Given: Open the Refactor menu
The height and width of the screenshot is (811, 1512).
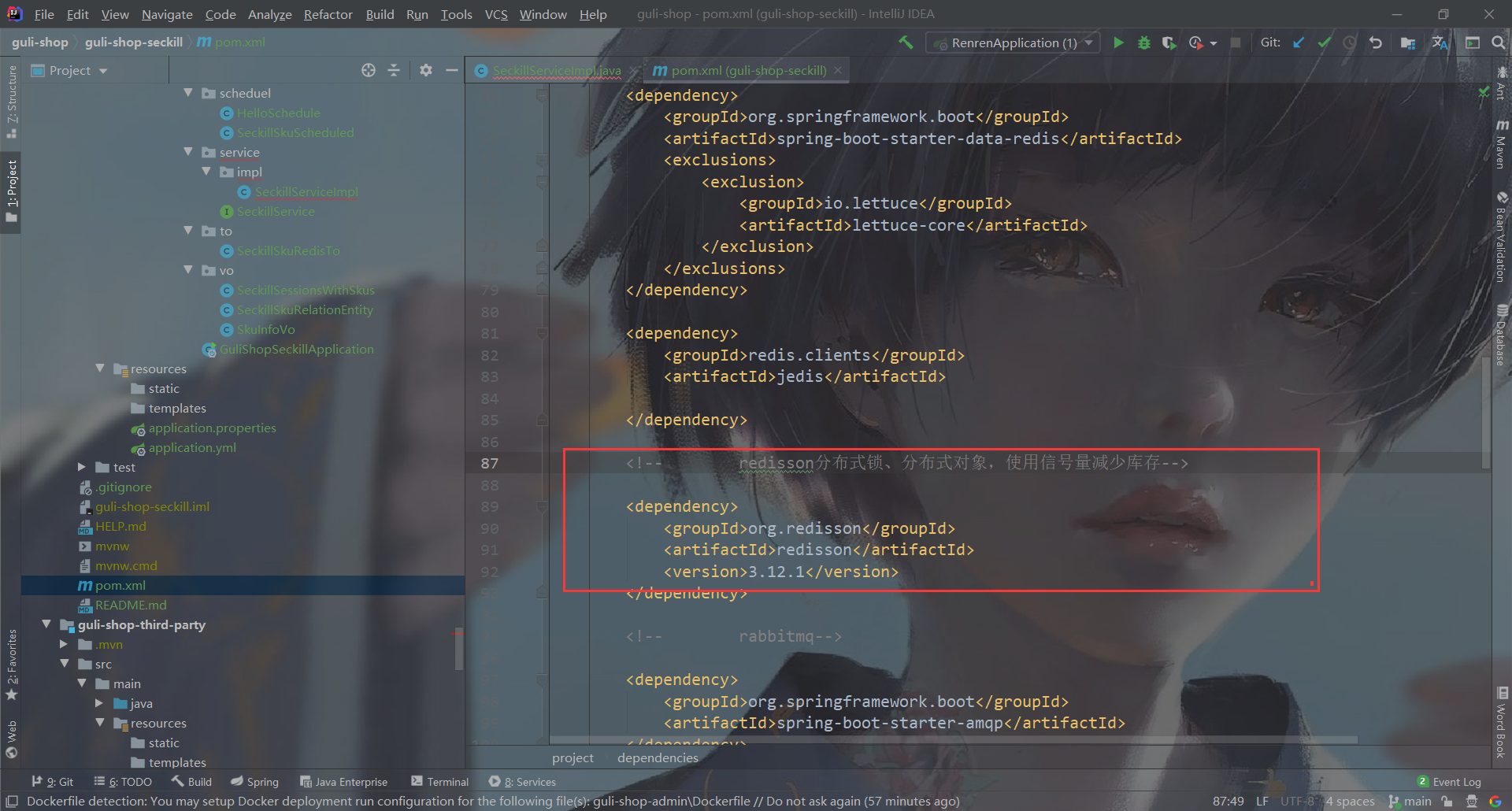Looking at the screenshot, I should 328,14.
